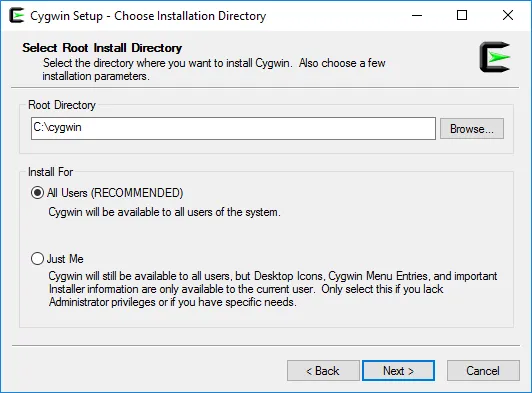Focus the Root Directory path field
The image size is (532, 393).
(233, 128)
